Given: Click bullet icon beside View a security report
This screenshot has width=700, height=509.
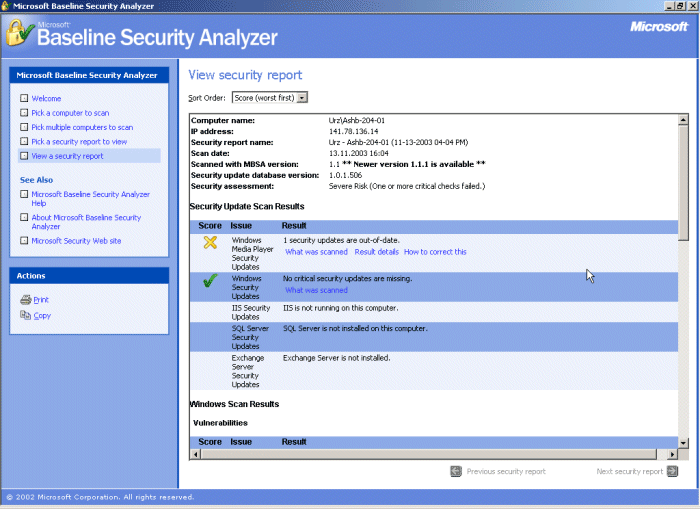Looking at the screenshot, I should coord(24,155).
